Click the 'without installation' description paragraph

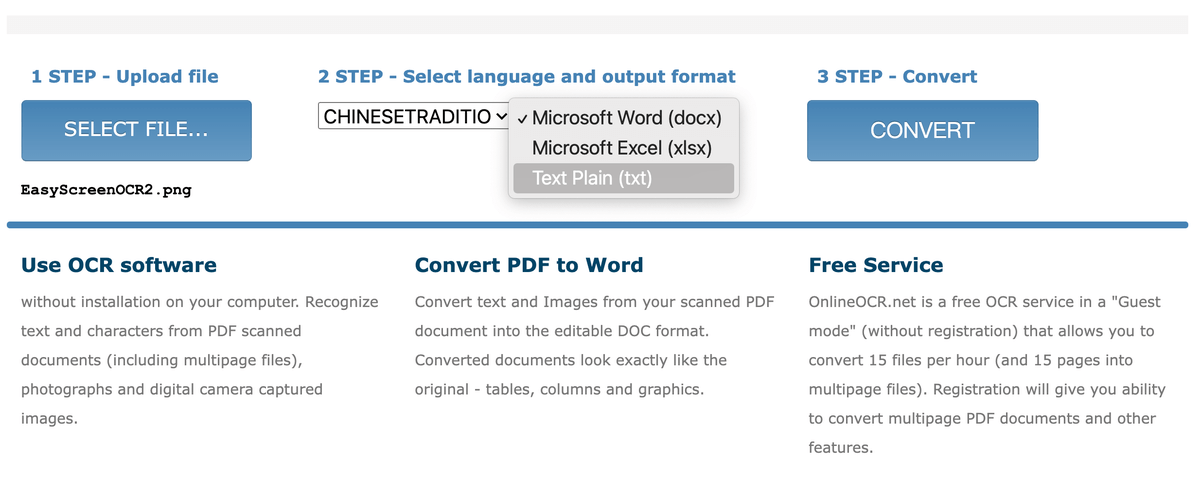pos(200,360)
